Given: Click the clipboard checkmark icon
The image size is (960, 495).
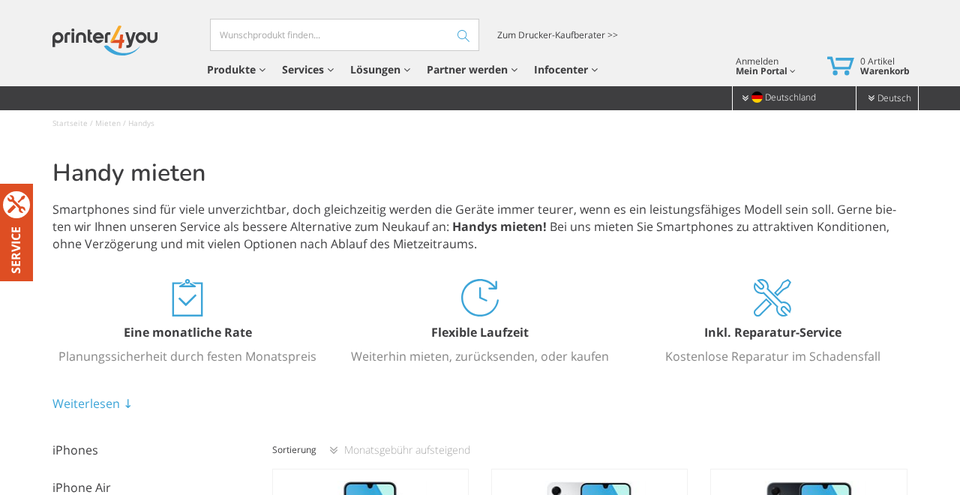Looking at the screenshot, I should tap(187, 298).
